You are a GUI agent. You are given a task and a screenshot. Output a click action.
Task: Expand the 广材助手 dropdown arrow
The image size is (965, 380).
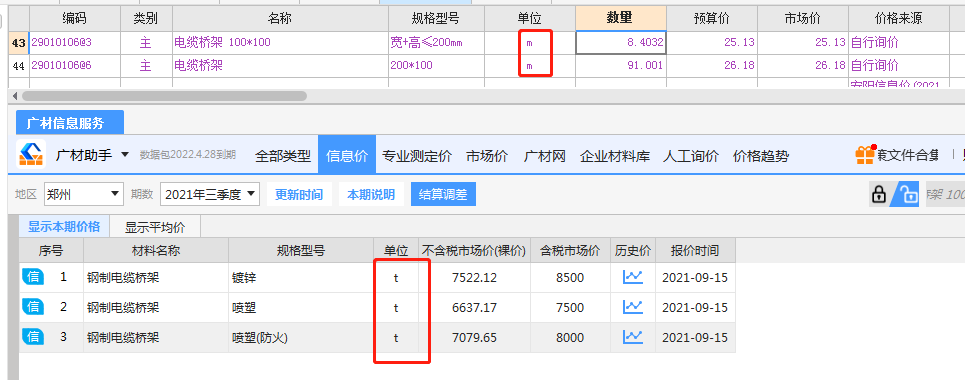click(125, 154)
